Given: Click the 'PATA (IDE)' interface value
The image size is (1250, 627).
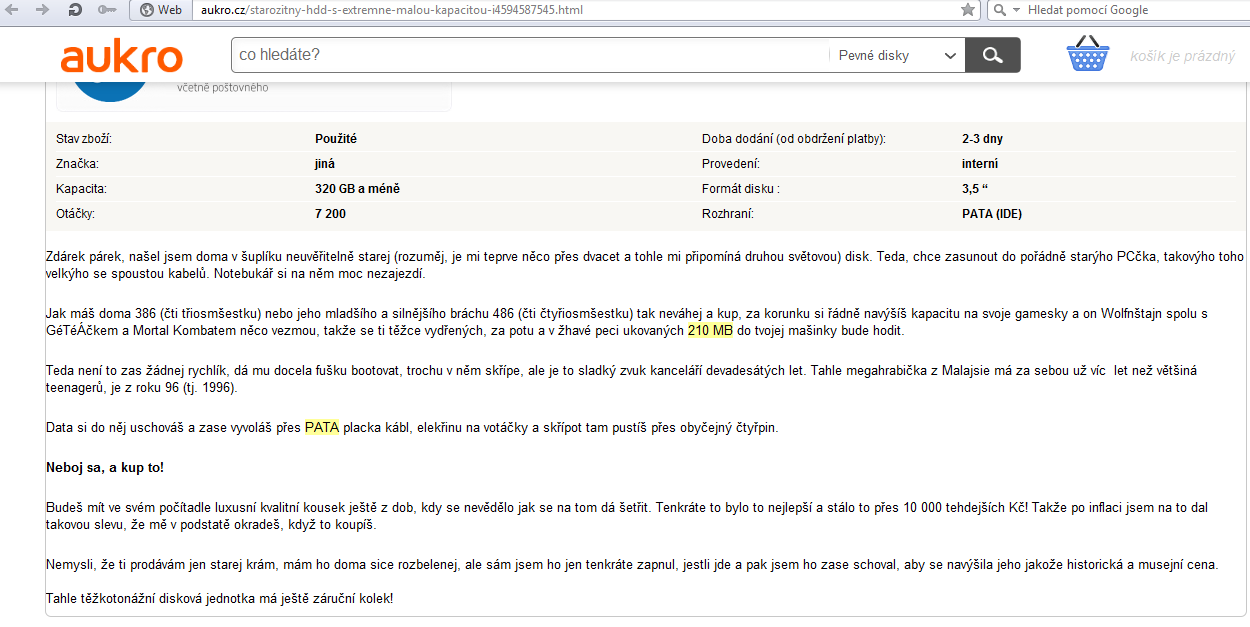Looking at the screenshot, I should click(991, 214).
